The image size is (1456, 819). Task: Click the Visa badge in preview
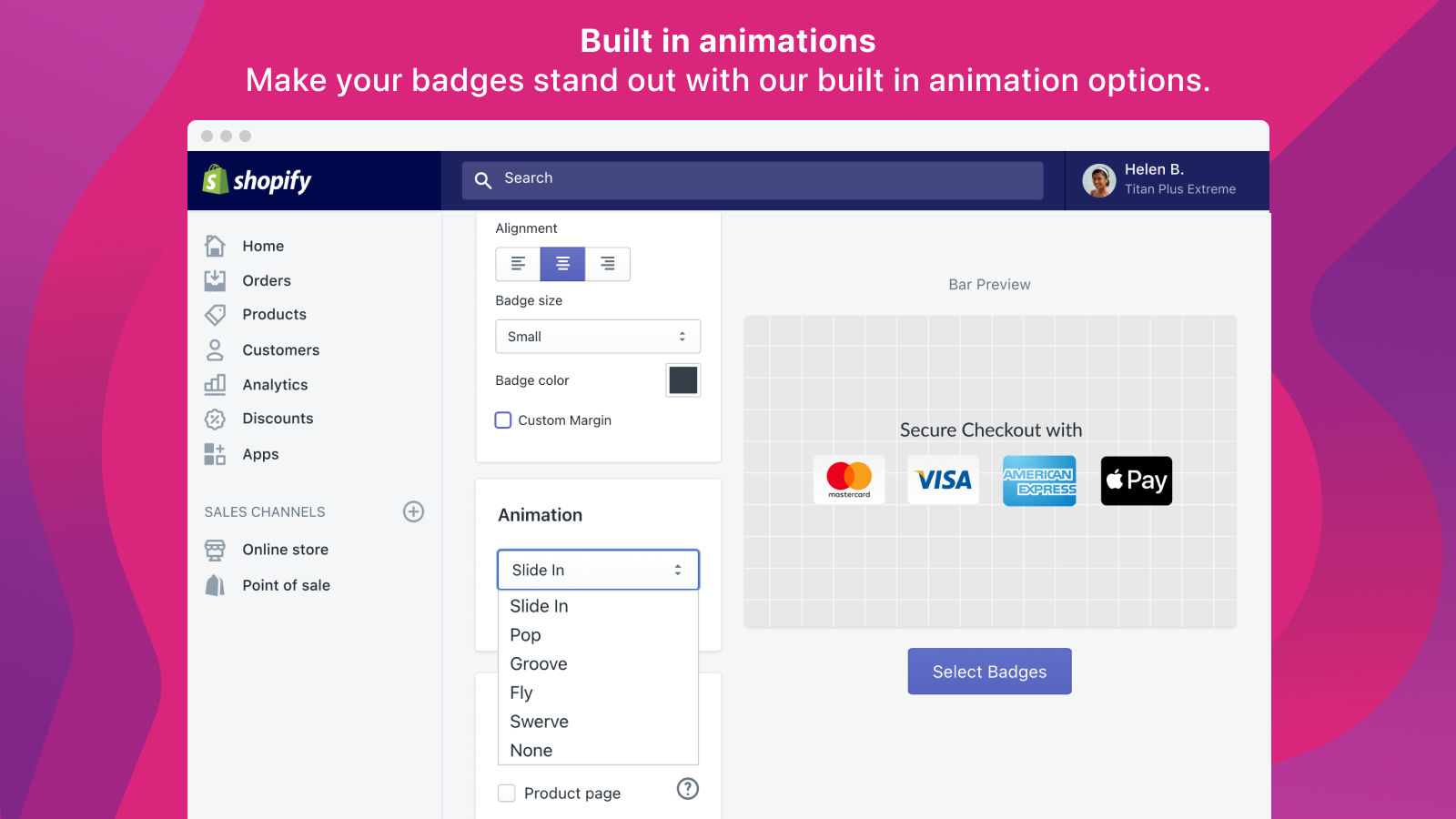coord(944,480)
